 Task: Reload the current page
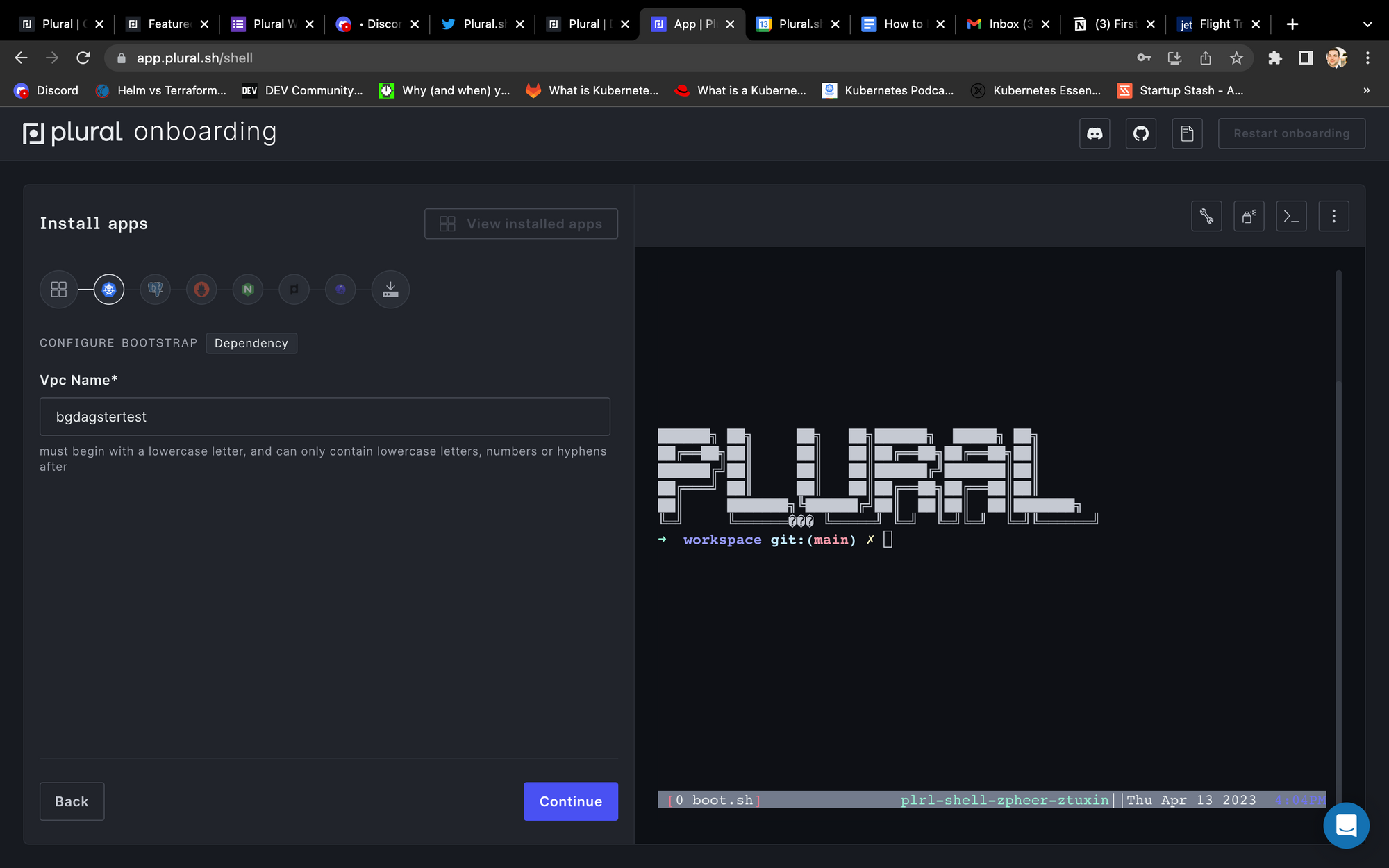pos(83,58)
